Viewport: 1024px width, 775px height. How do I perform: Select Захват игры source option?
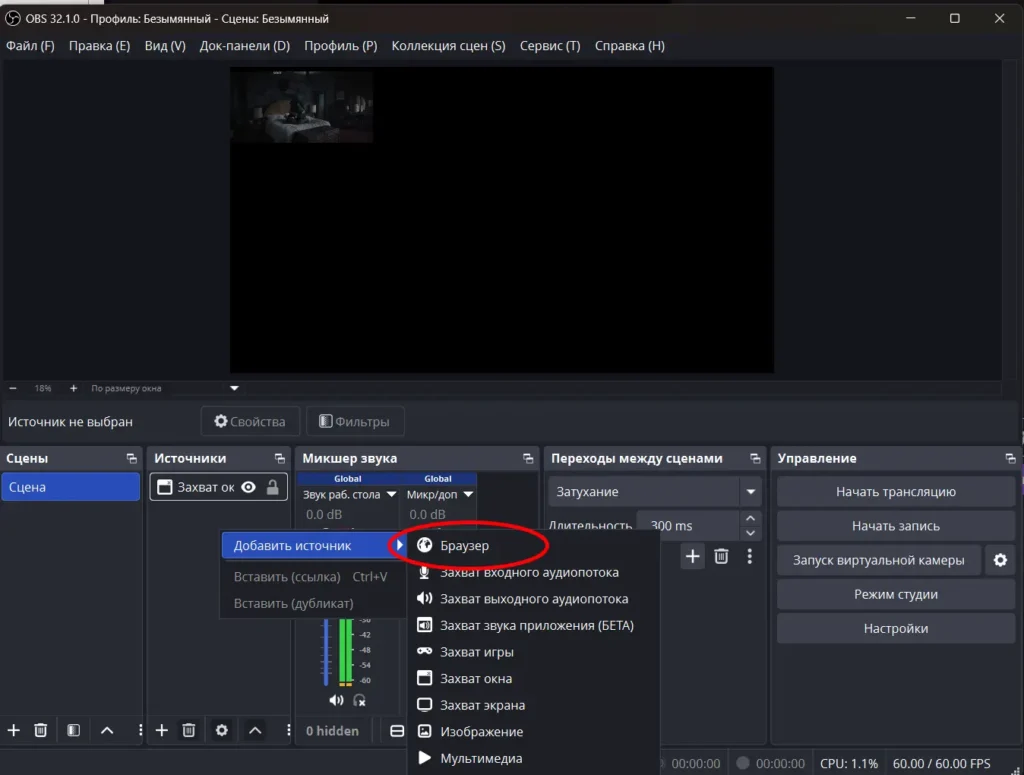click(476, 652)
